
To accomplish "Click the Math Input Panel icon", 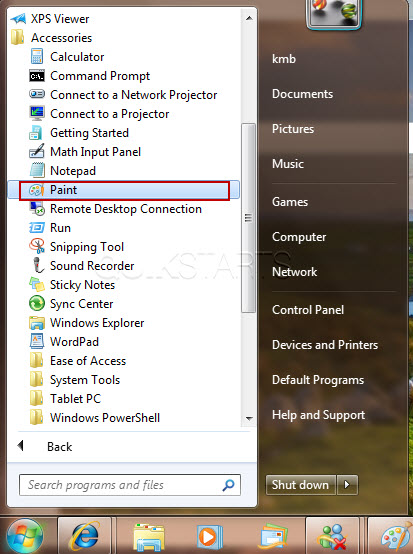I will point(37,151).
